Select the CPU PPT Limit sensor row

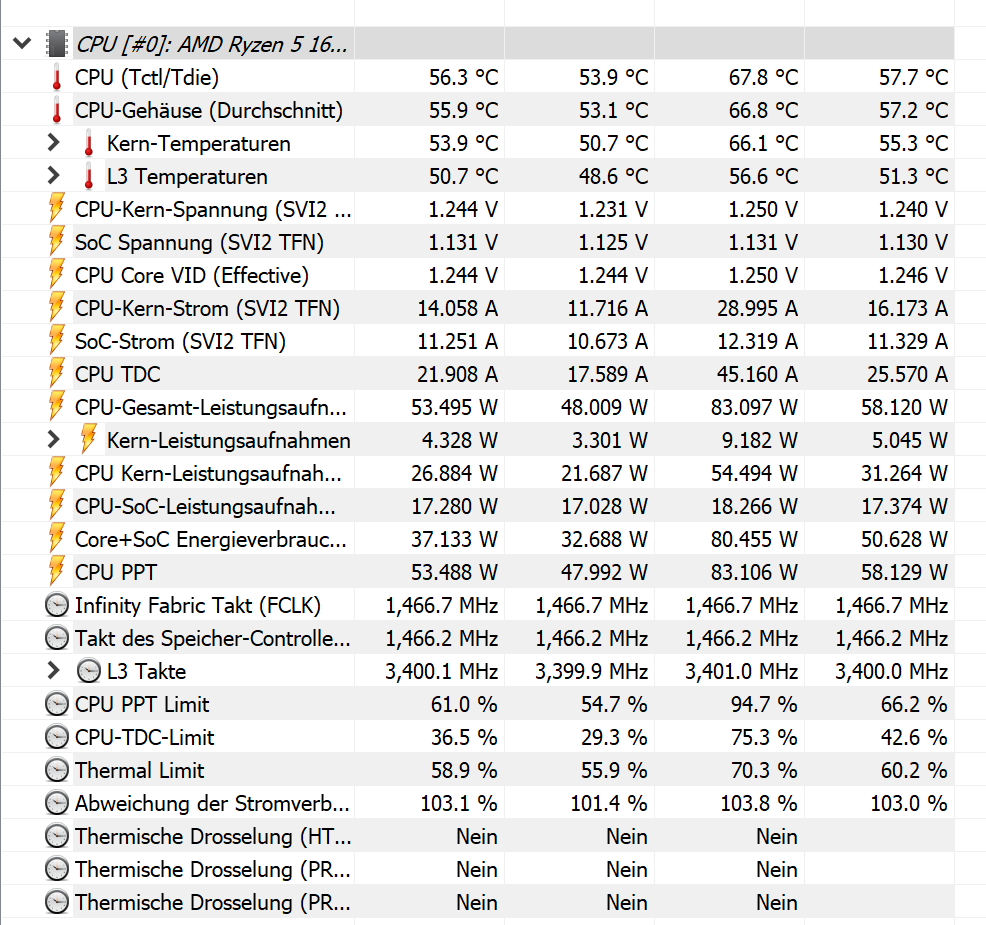[478, 704]
